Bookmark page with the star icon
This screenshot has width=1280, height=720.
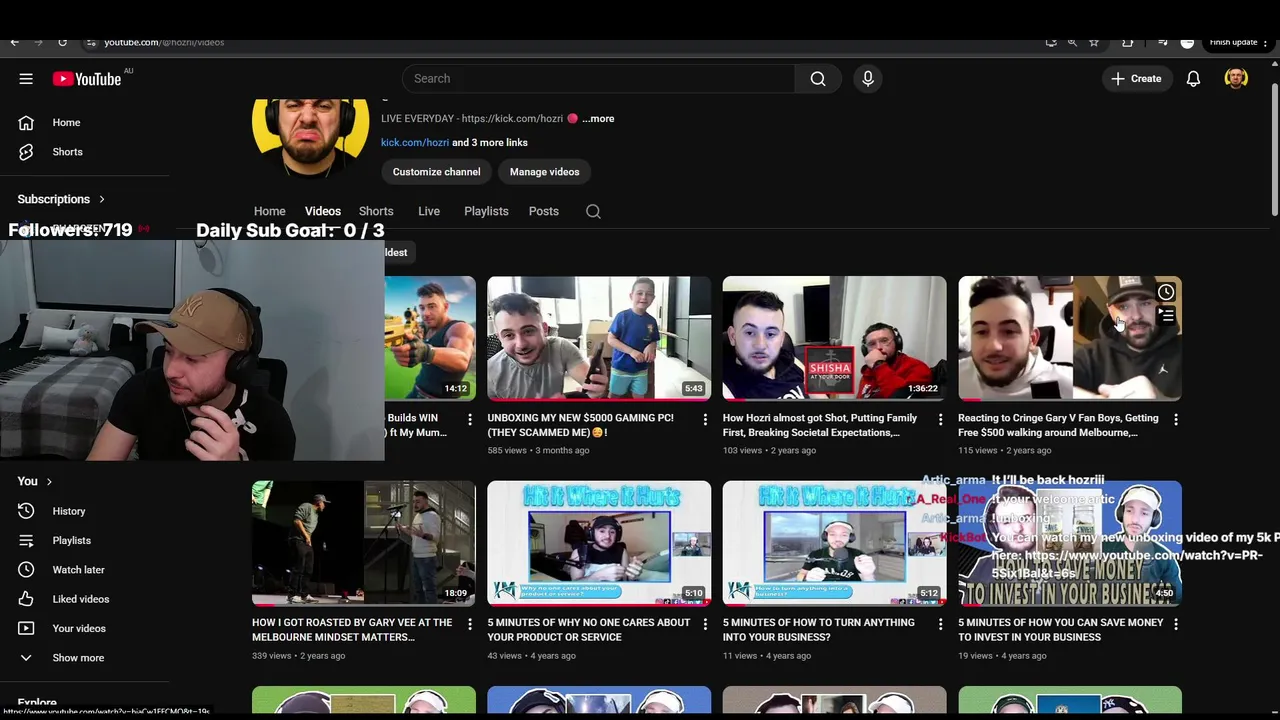[x=1094, y=42]
